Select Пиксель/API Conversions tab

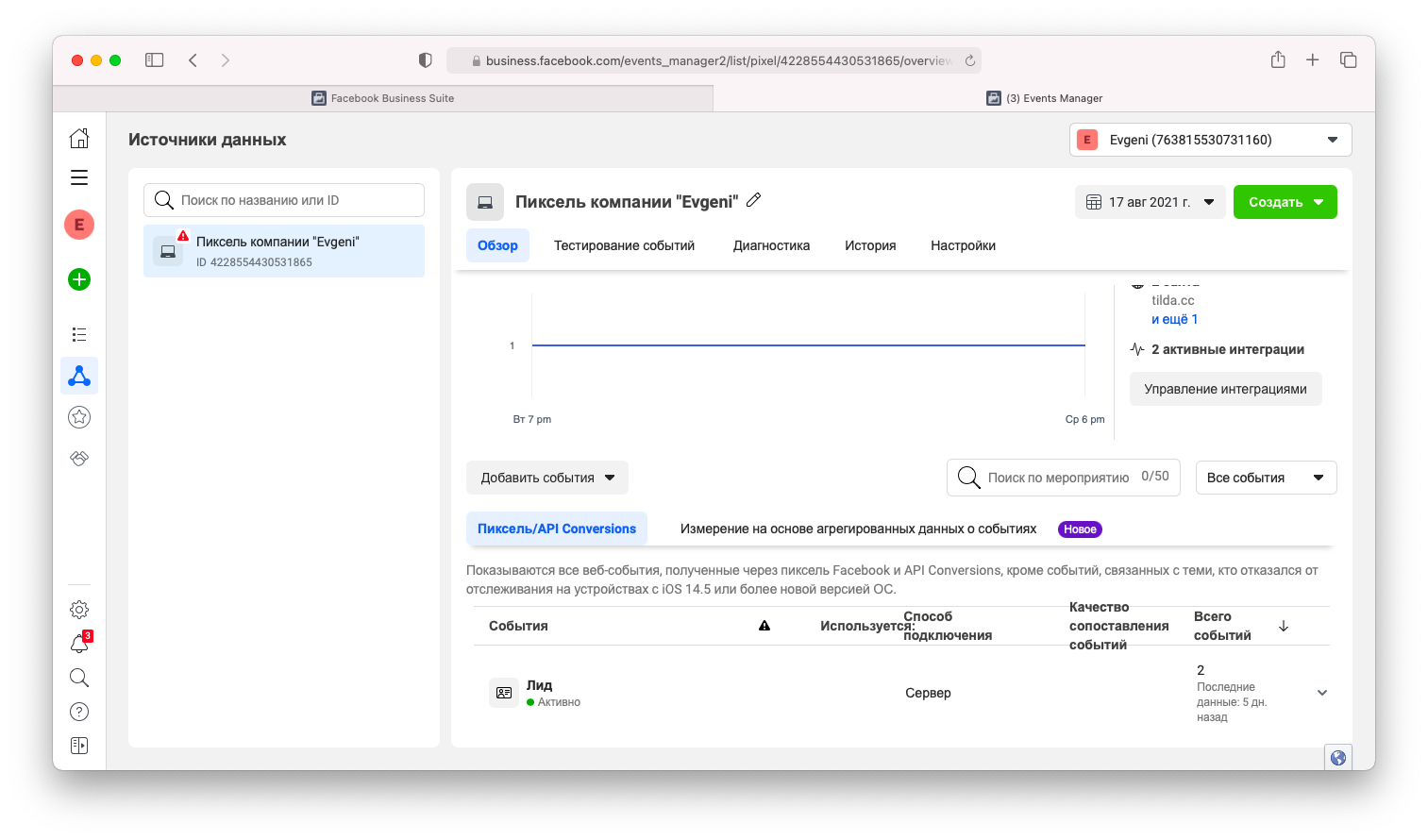pos(557,529)
